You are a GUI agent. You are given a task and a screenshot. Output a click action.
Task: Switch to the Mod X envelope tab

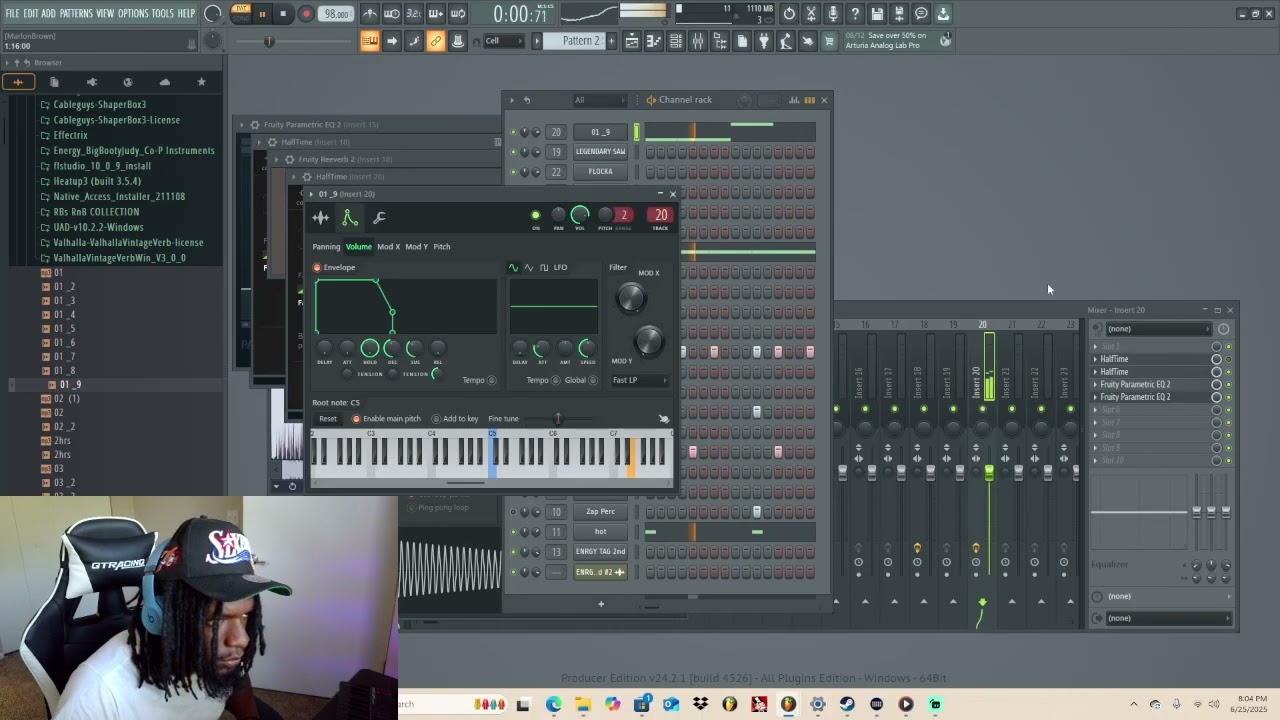(388, 247)
